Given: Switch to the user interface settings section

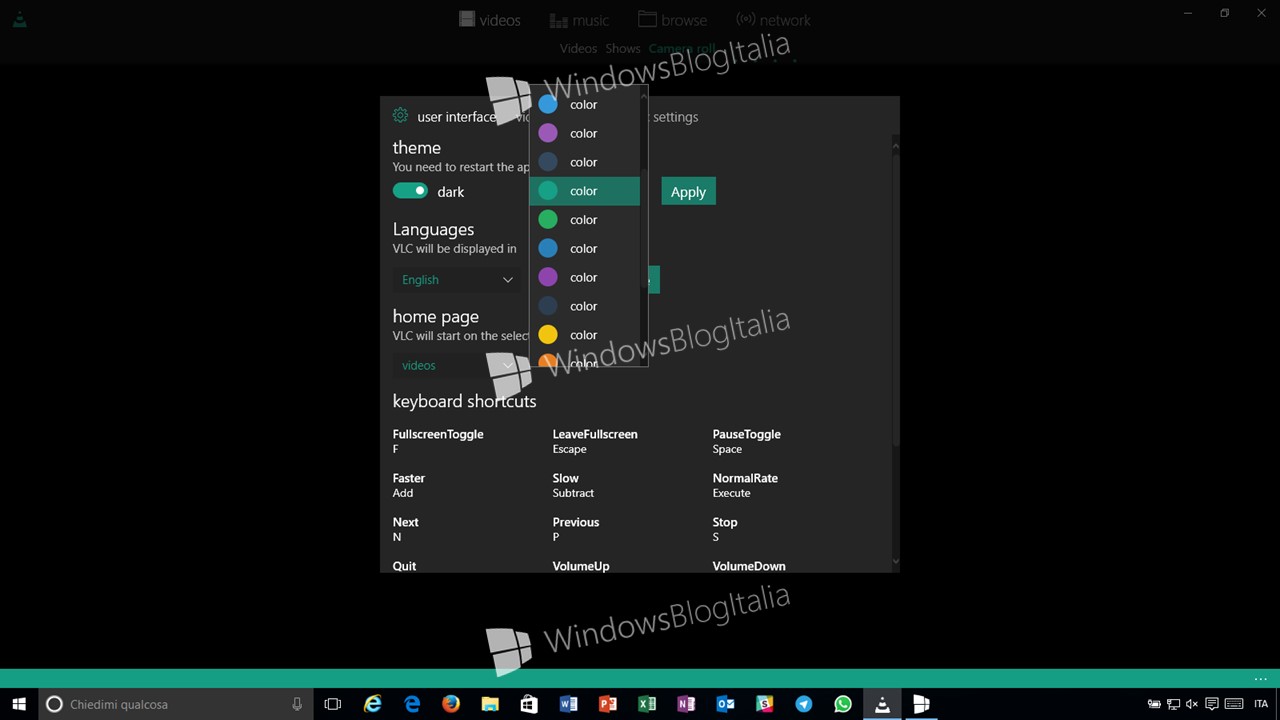Looking at the screenshot, I should click(x=456, y=117).
